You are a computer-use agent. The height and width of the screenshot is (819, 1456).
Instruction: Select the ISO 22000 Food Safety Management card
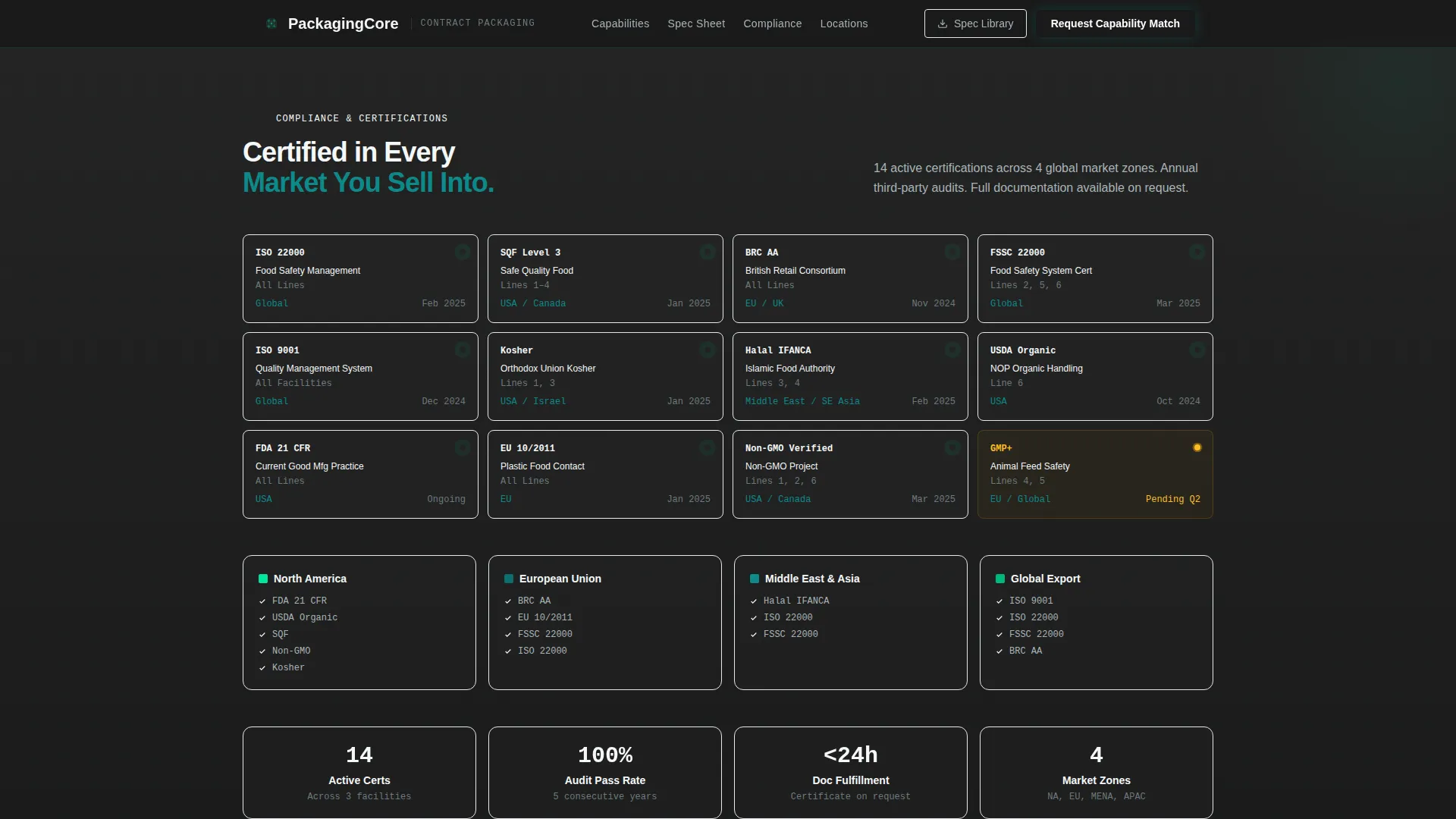point(360,278)
